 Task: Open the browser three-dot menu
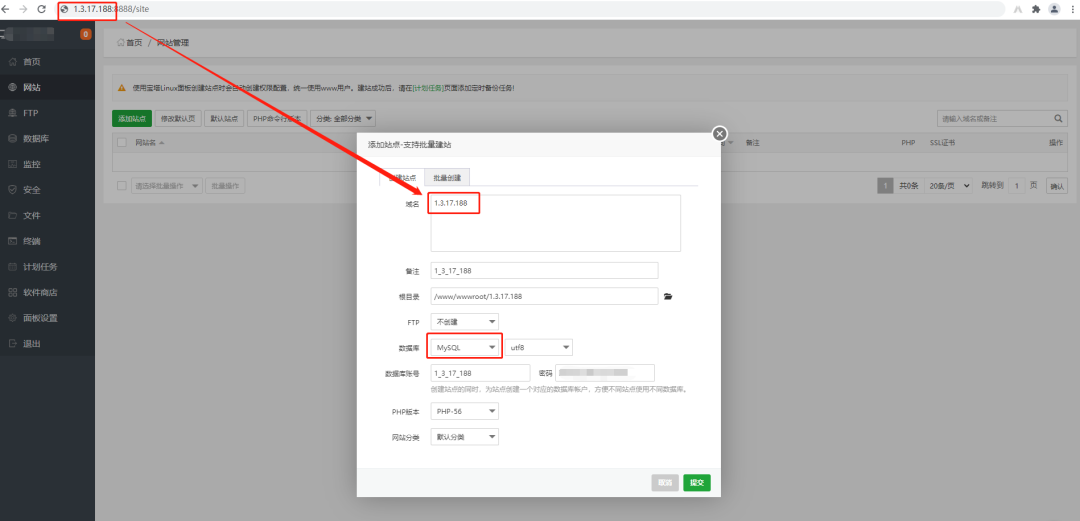click(1072, 9)
